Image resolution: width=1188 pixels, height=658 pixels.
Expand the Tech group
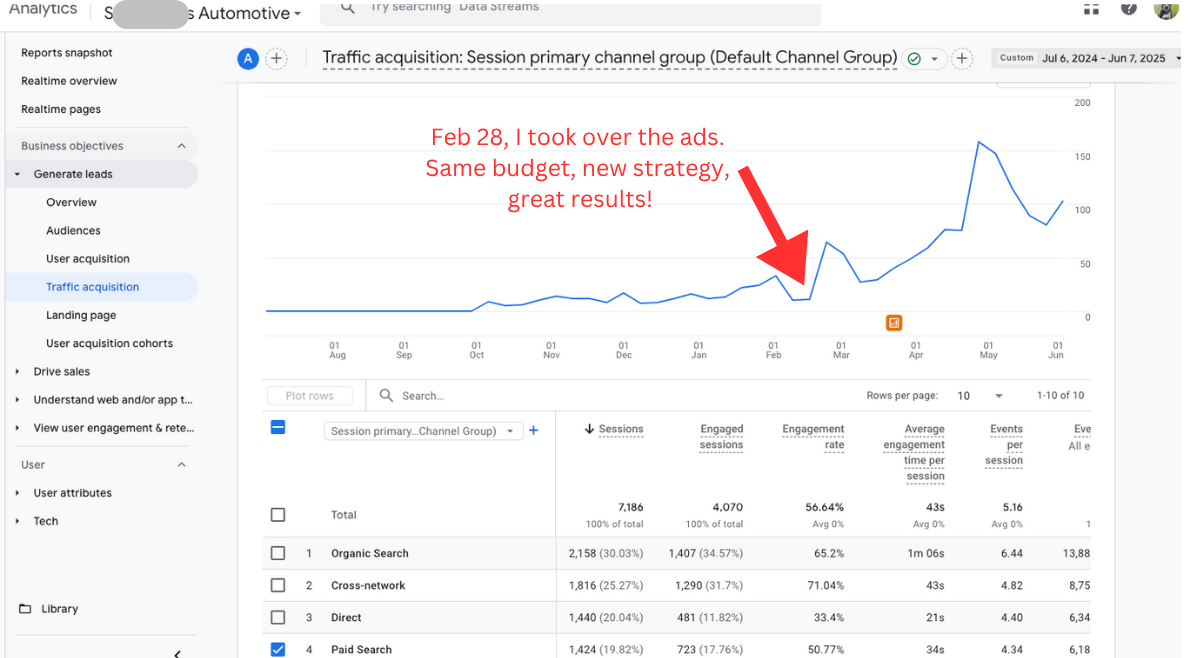coord(17,521)
